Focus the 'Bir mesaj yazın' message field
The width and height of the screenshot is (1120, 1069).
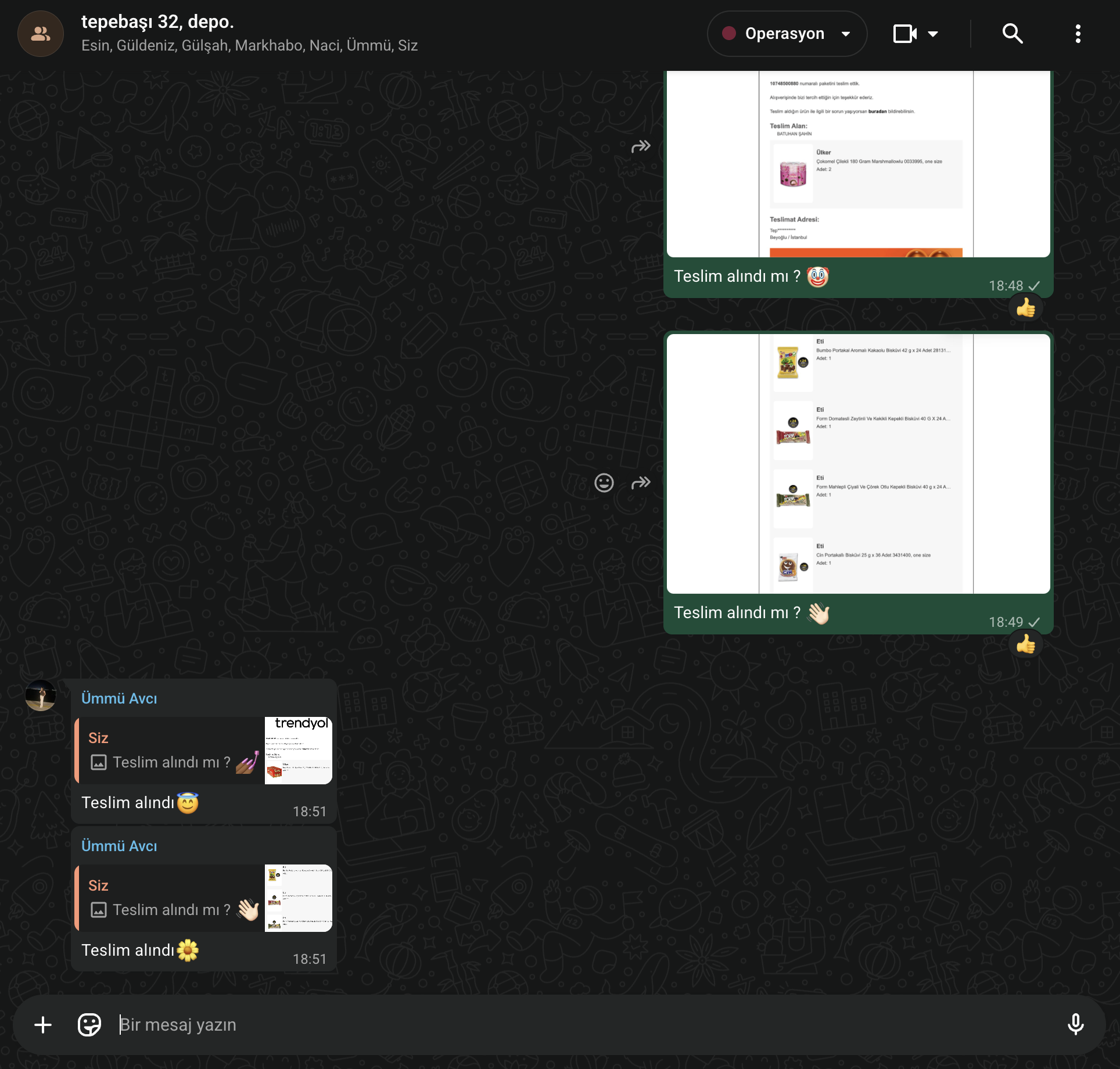tap(587, 1025)
